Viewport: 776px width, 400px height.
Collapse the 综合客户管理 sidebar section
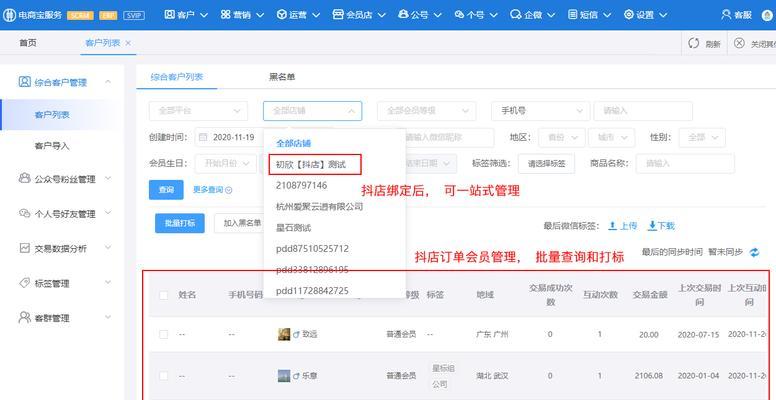pyautogui.click(x=108, y=82)
